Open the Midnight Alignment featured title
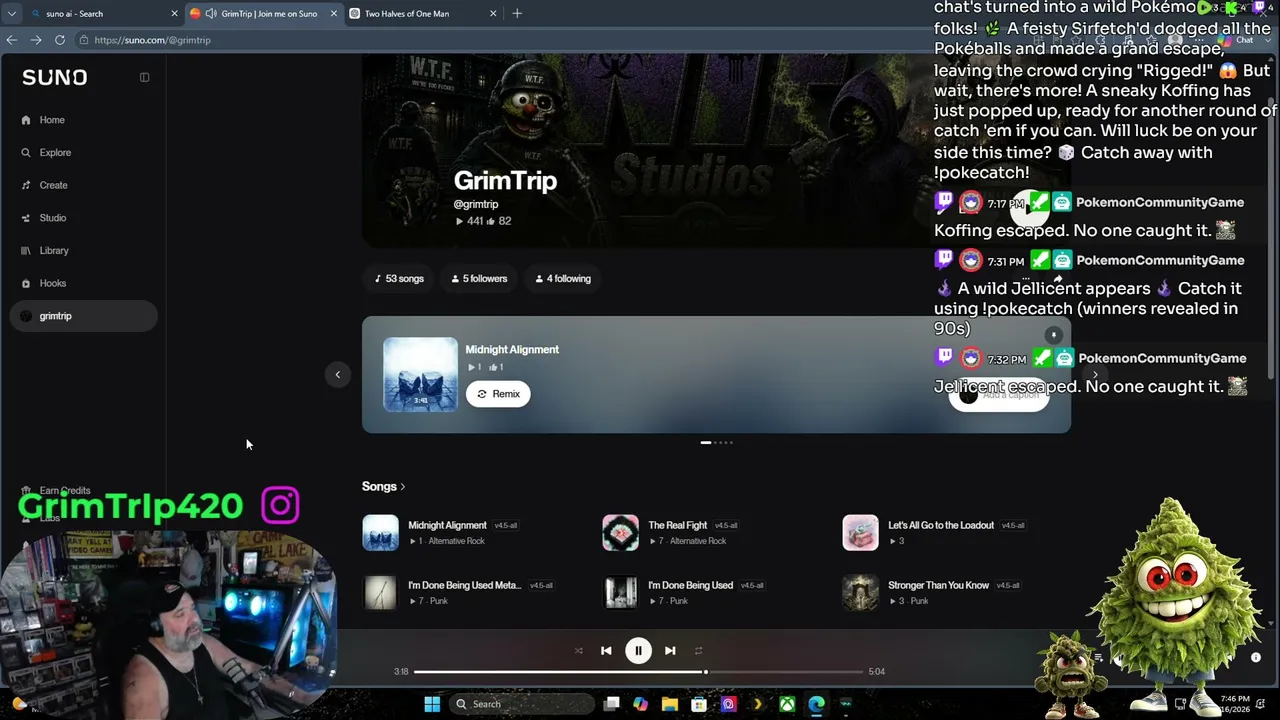This screenshot has height=720, width=1280. click(512, 350)
